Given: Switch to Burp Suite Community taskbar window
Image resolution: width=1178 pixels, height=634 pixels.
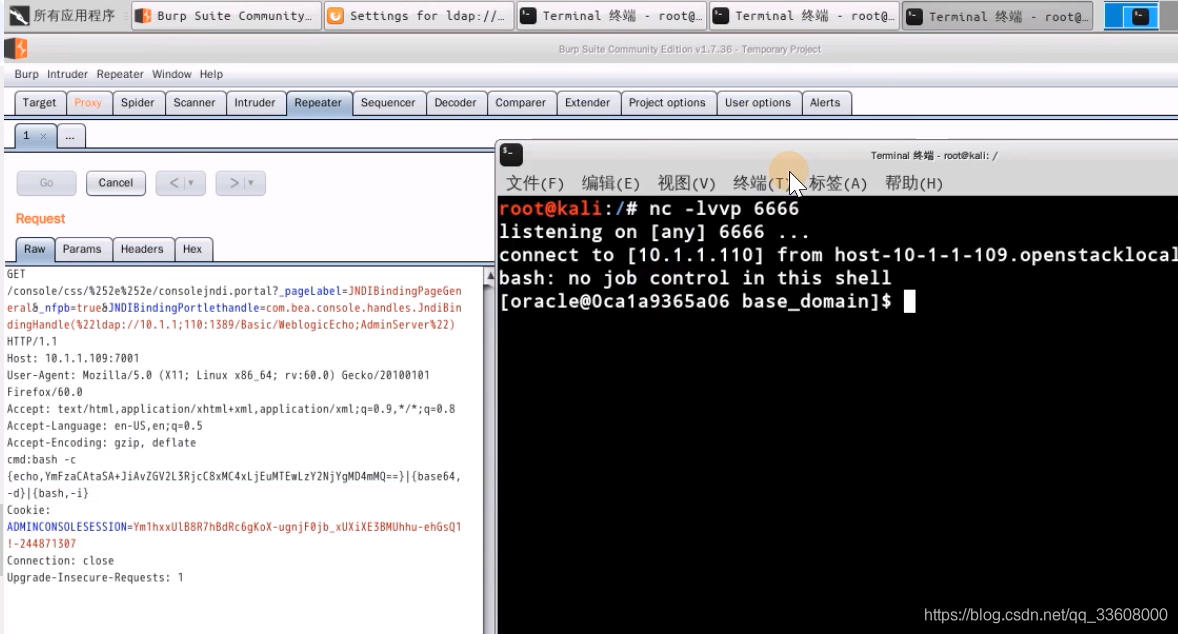Looking at the screenshot, I should [226, 16].
